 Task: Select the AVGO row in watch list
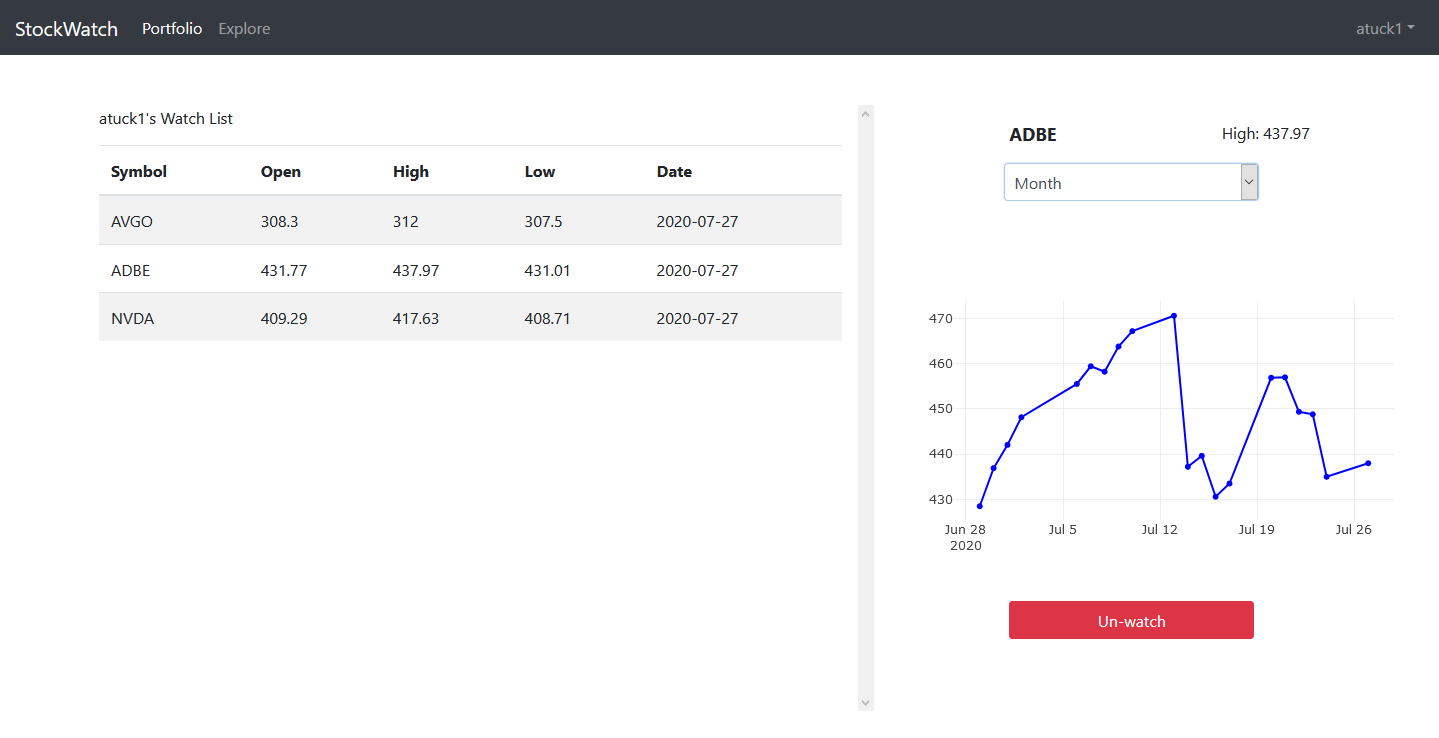click(x=132, y=221)
